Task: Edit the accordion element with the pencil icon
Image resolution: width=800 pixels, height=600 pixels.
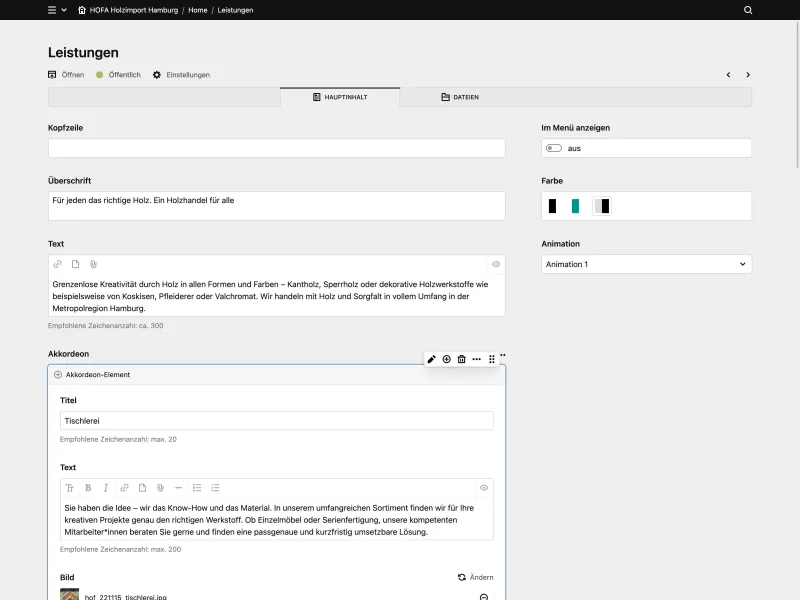Action: coord(431,359)
